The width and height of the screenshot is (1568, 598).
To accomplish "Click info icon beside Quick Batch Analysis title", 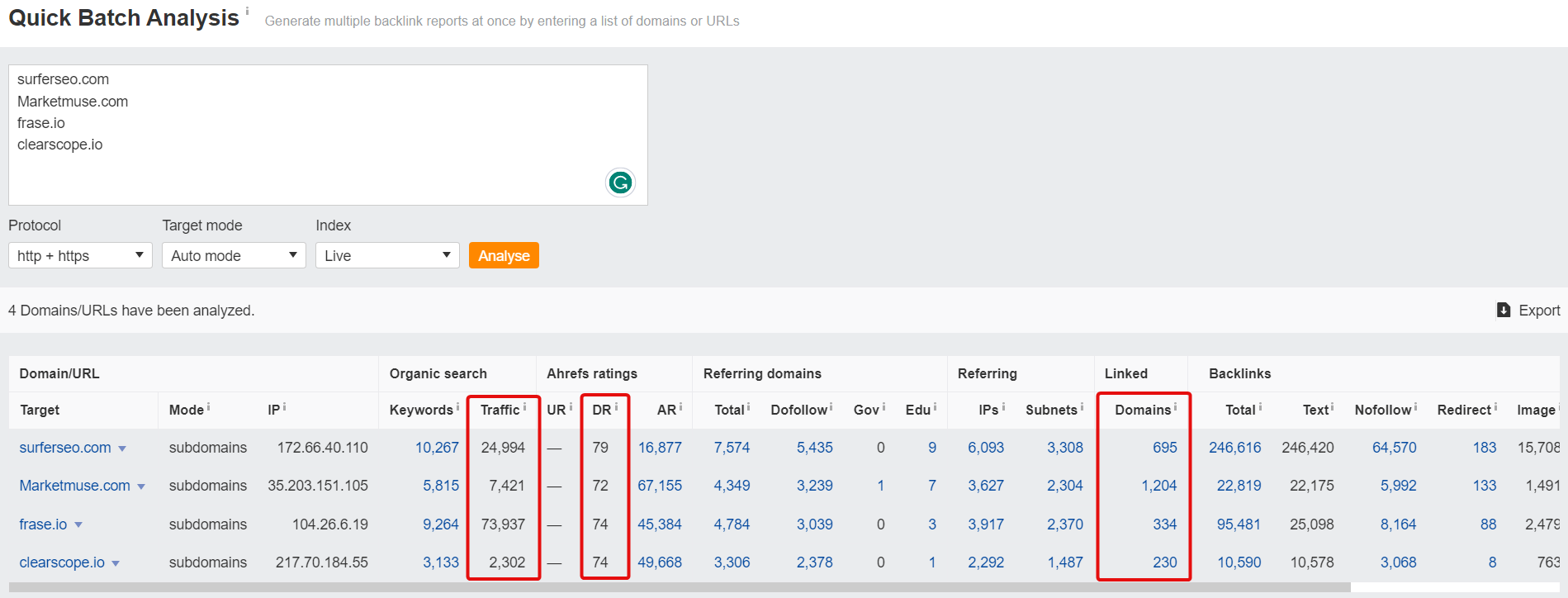I will [x=247, y=12].
